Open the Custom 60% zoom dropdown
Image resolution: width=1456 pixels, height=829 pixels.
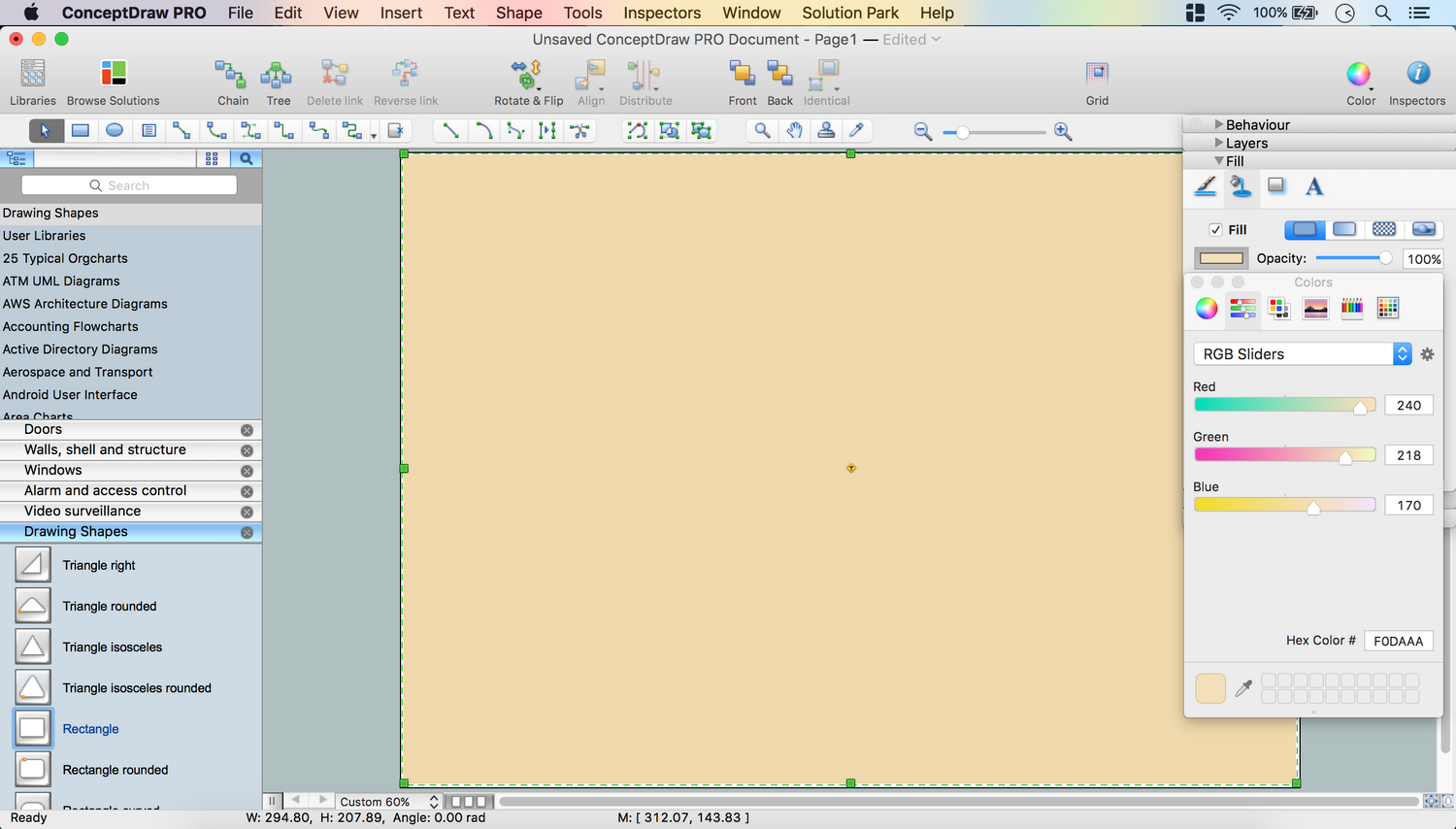tap(388, 802)
